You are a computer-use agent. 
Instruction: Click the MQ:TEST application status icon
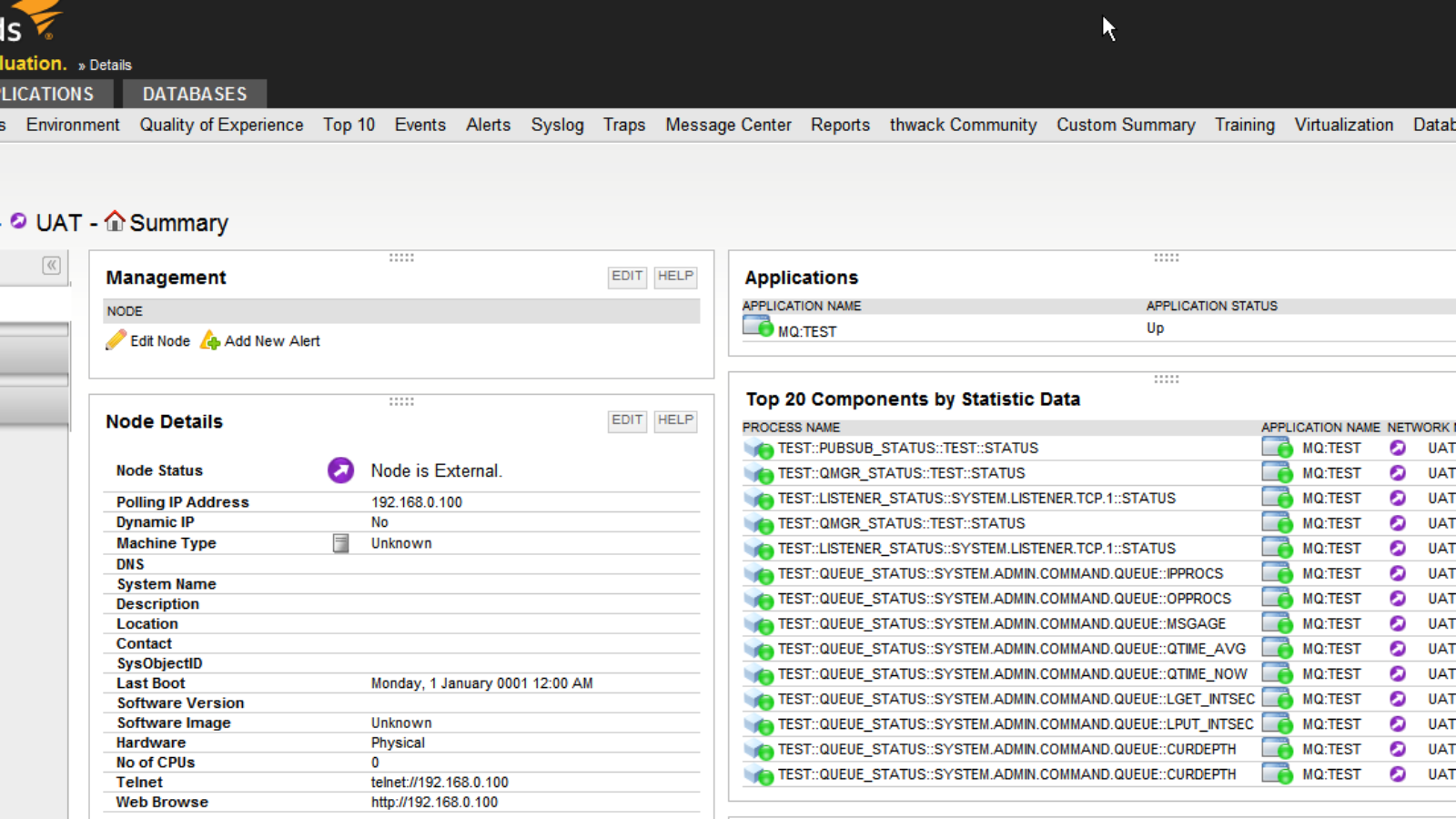coord(757,327)
